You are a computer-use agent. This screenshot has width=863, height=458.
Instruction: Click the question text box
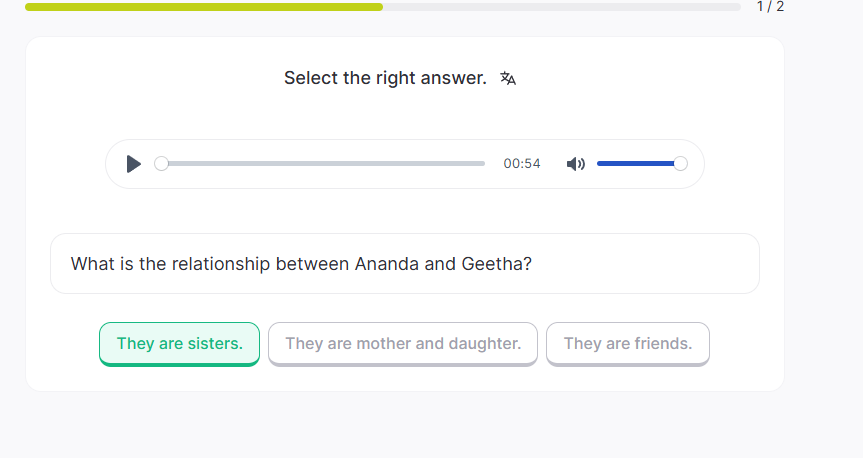click(x=404, y=264)
